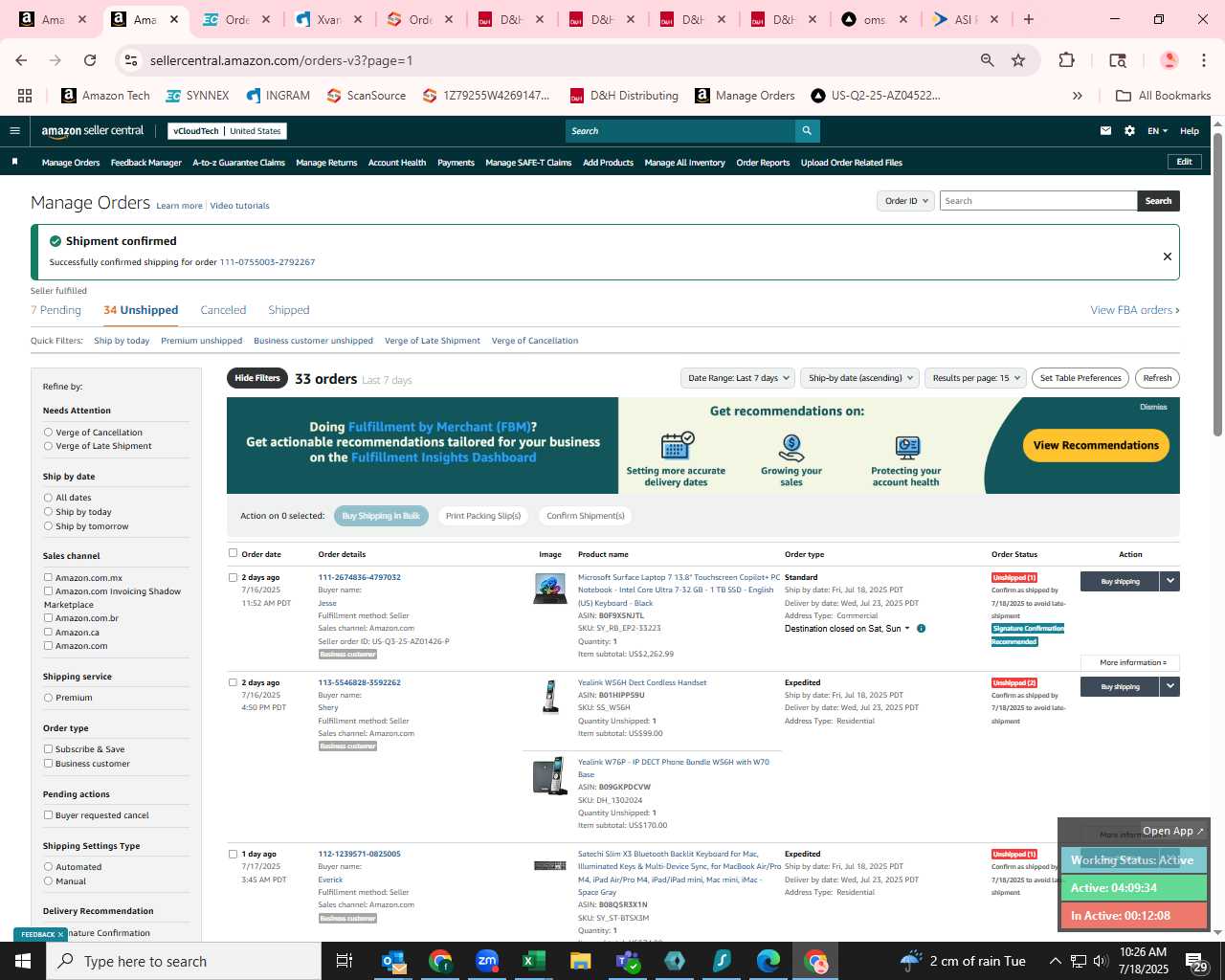Open the zoom magnifier icon in address bar
Image resolution: width=1225 pixels, height=980 pixels.
point(987,60)
